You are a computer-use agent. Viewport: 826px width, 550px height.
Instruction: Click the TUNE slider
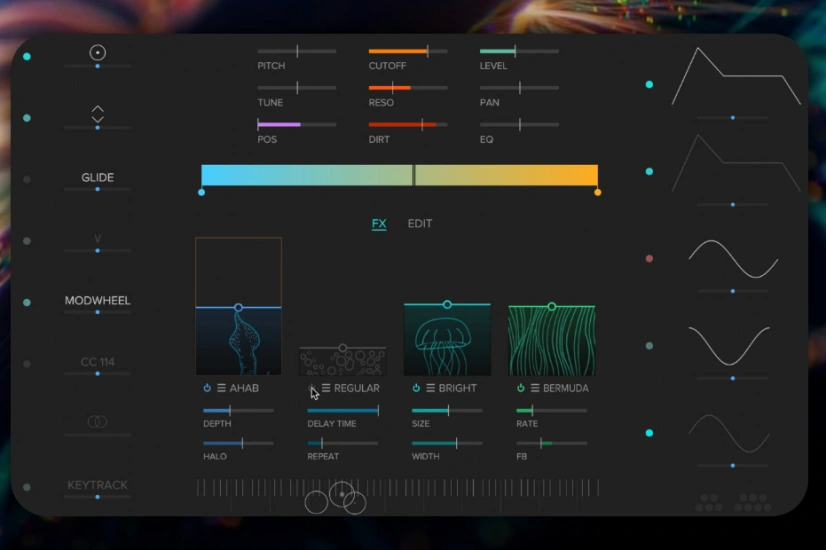pyautogui.click(x=297, y=87)
